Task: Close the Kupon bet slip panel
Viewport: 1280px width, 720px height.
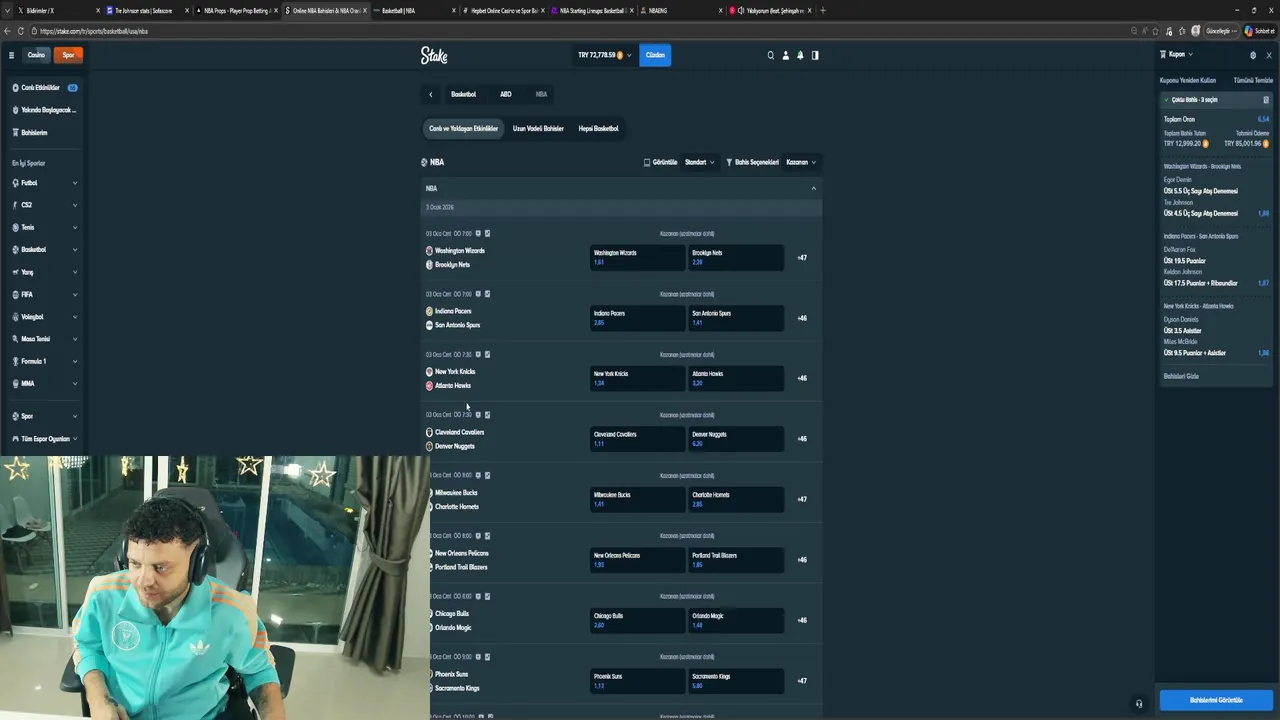Action: [1269, 55]
